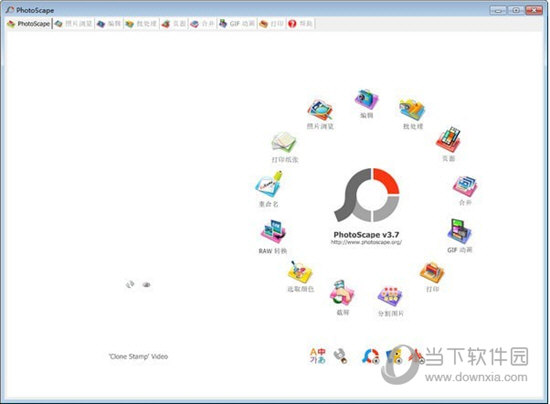Click the blue and red PhotoScape logo icon at bottom
This screenshot has width=550, height=404.
point(371,356)
